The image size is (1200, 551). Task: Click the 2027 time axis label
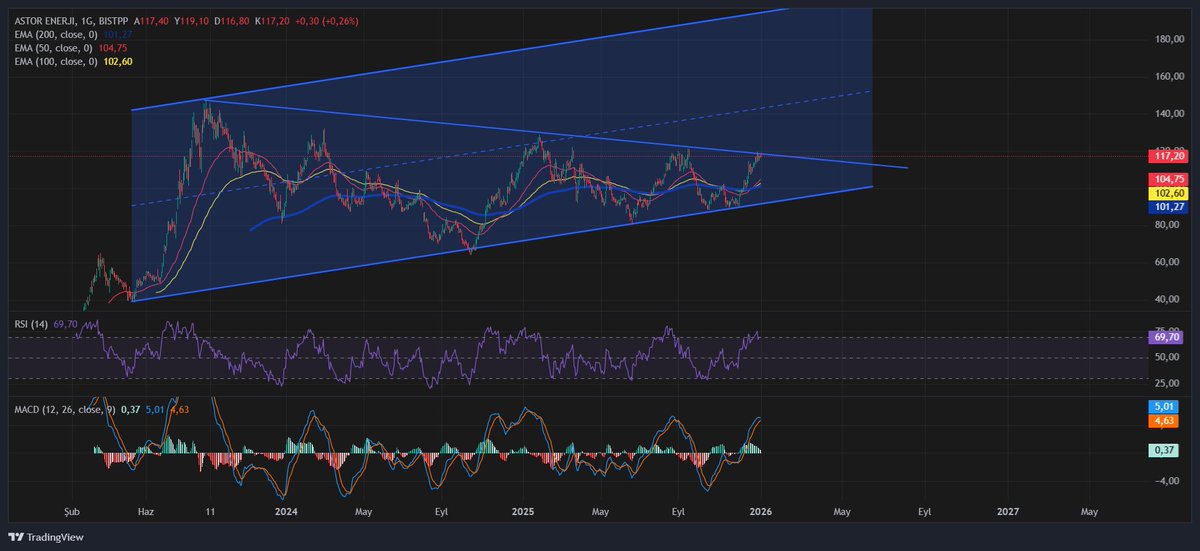[x=1008, y=511]
